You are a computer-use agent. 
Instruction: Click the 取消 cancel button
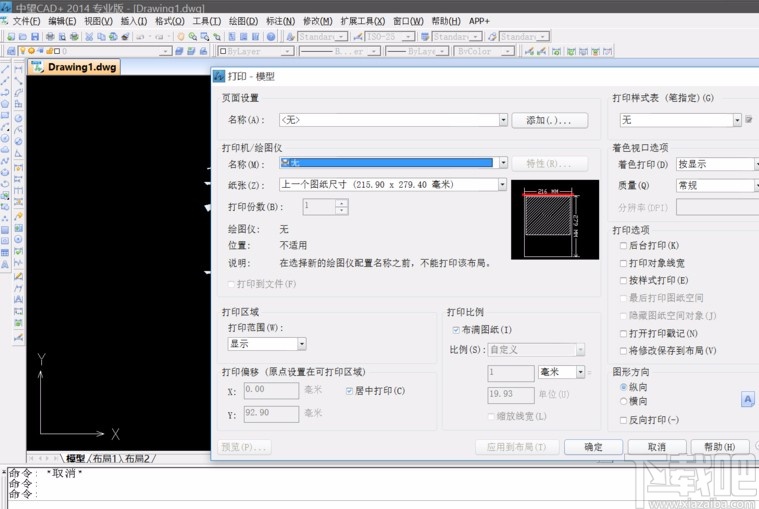pos(657,447)
